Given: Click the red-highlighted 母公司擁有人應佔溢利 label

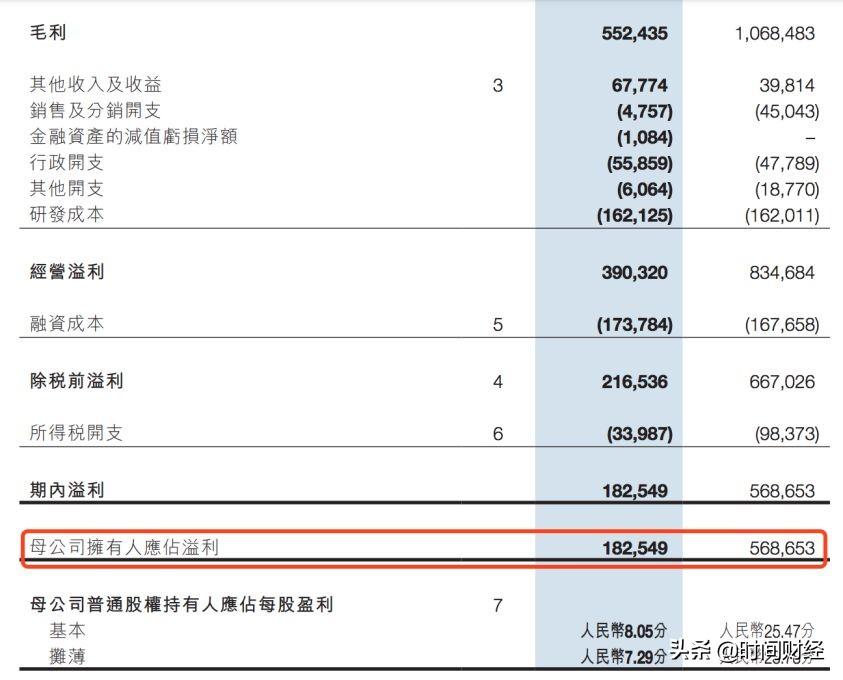Looking at the screenshot, I should click(x=124, y=547).
